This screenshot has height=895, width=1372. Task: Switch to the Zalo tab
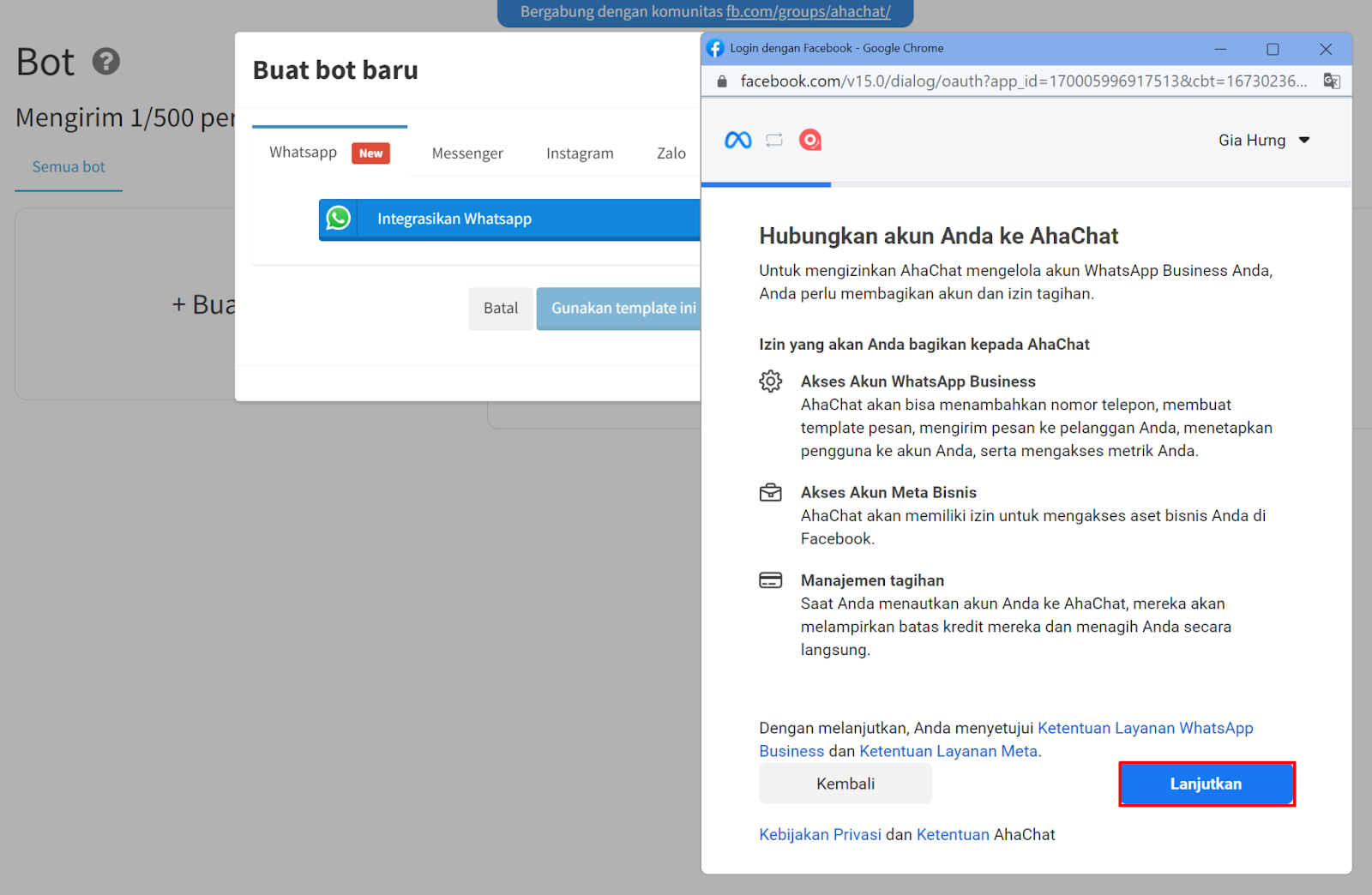[x=671, y=153]
